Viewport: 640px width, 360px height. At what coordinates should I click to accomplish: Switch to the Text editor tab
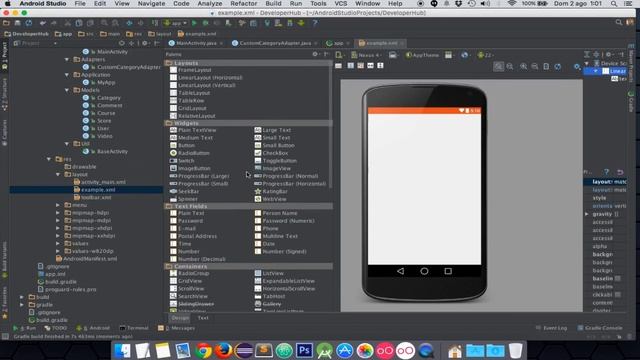pyautogui.click(x=203, y=318)
